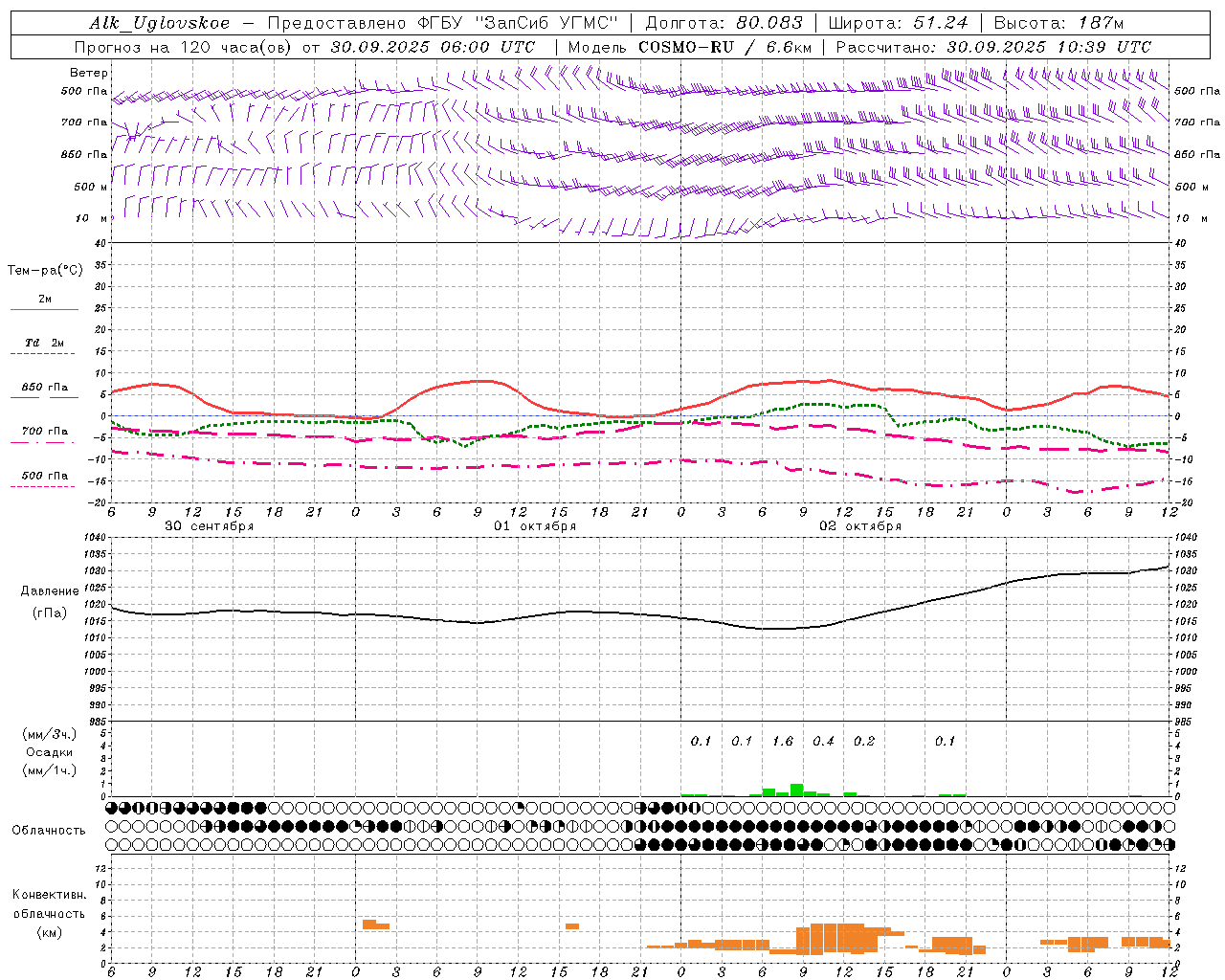Image resolution: width=1225 pixels, height=980 pixels.
Task: Click the longitude value Долгота: 80.083
Action: coord(724,23)
